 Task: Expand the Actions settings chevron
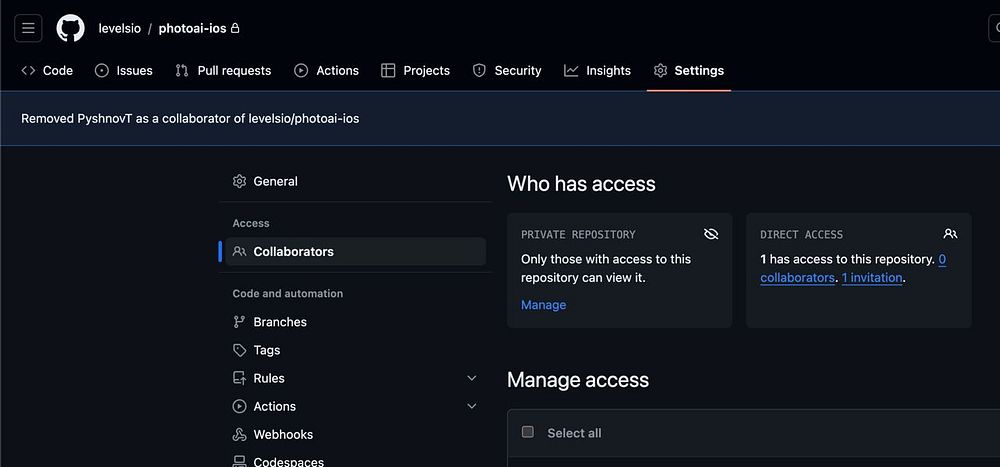coord(472,406)
